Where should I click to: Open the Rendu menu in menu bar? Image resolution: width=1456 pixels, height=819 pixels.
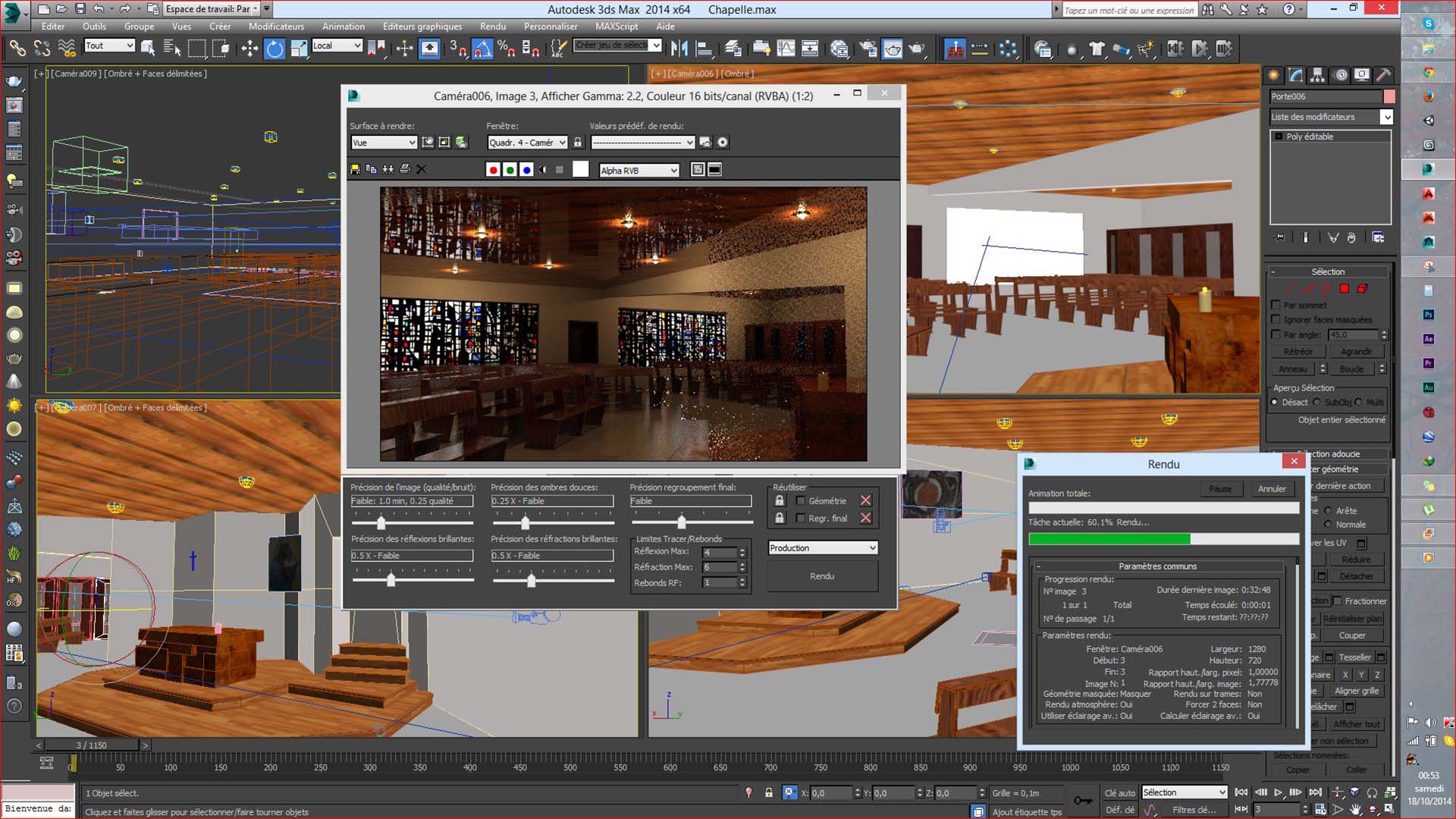(492, 27)
